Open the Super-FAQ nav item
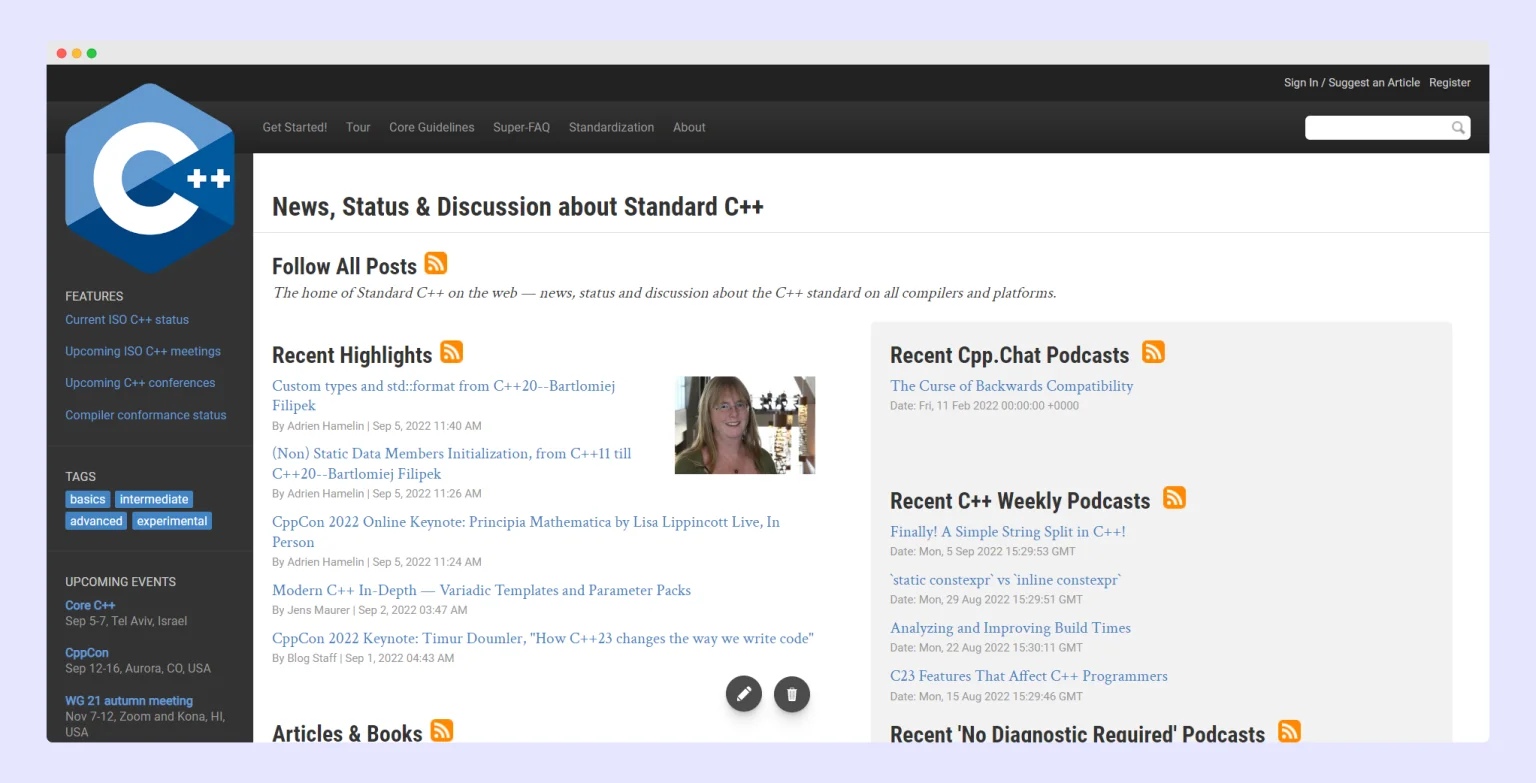1536x783 pixels. [x=521, y=127]
